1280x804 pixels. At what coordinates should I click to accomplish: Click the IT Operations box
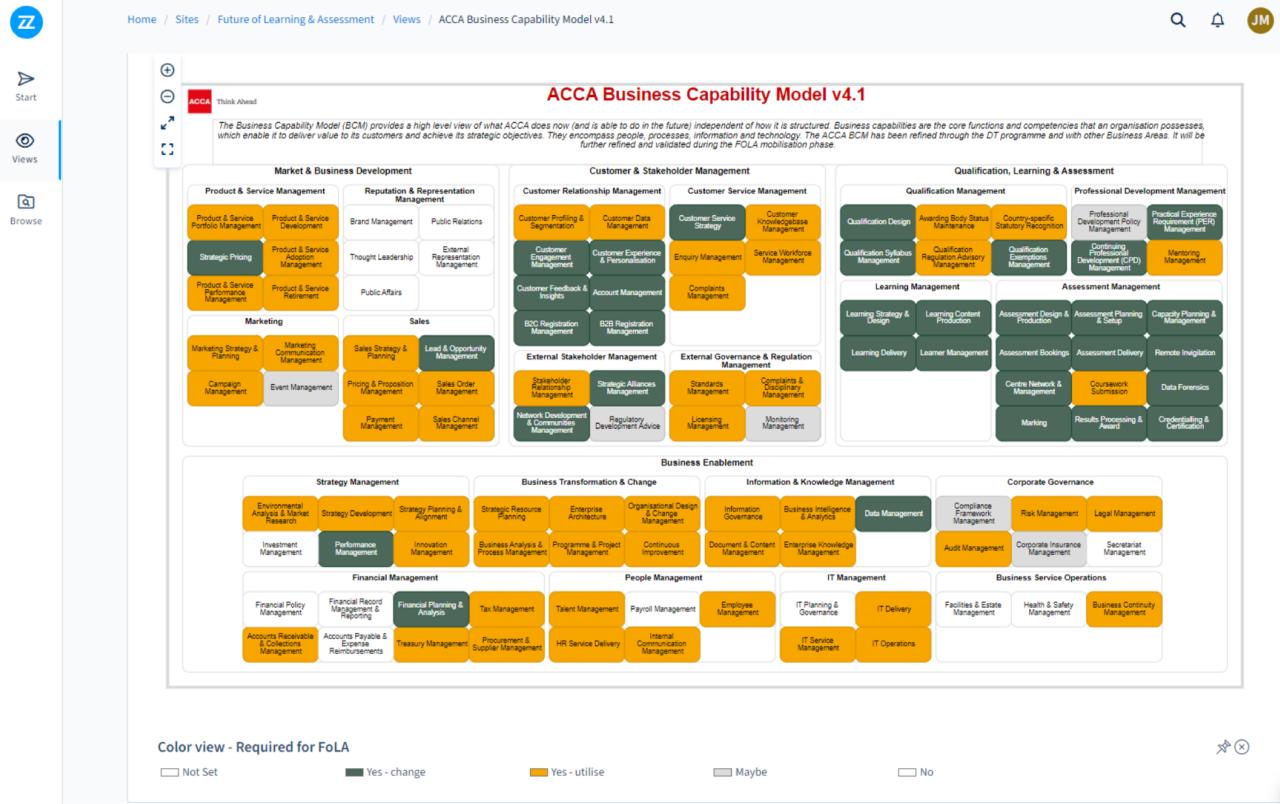click(x=894, y=644)
